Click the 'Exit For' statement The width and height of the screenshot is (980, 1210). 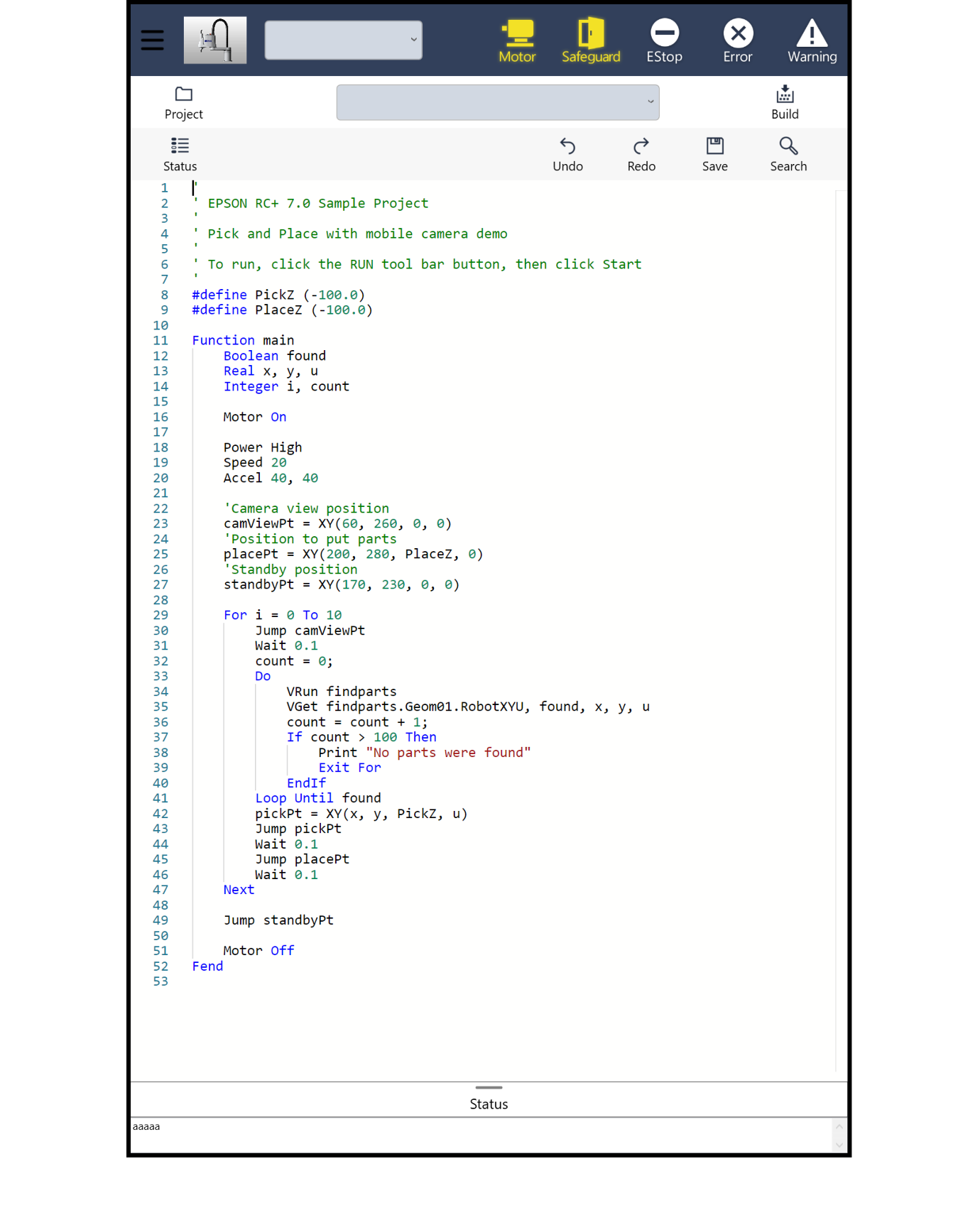coord(349,768)
